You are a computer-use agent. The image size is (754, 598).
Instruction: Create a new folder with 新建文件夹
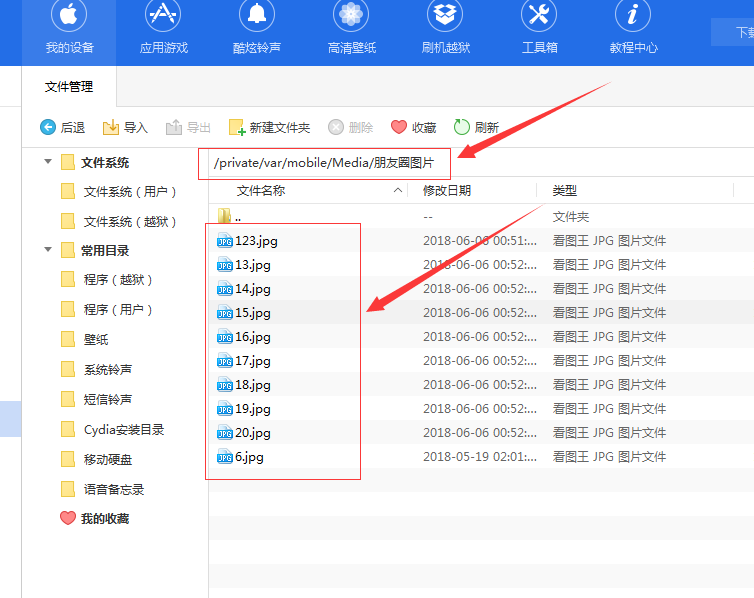269,127
